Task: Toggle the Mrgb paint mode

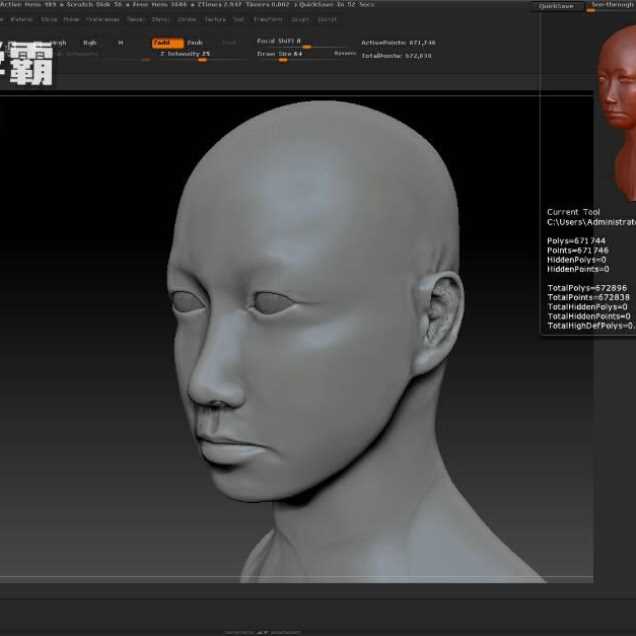Action: (x=59, y=43)
